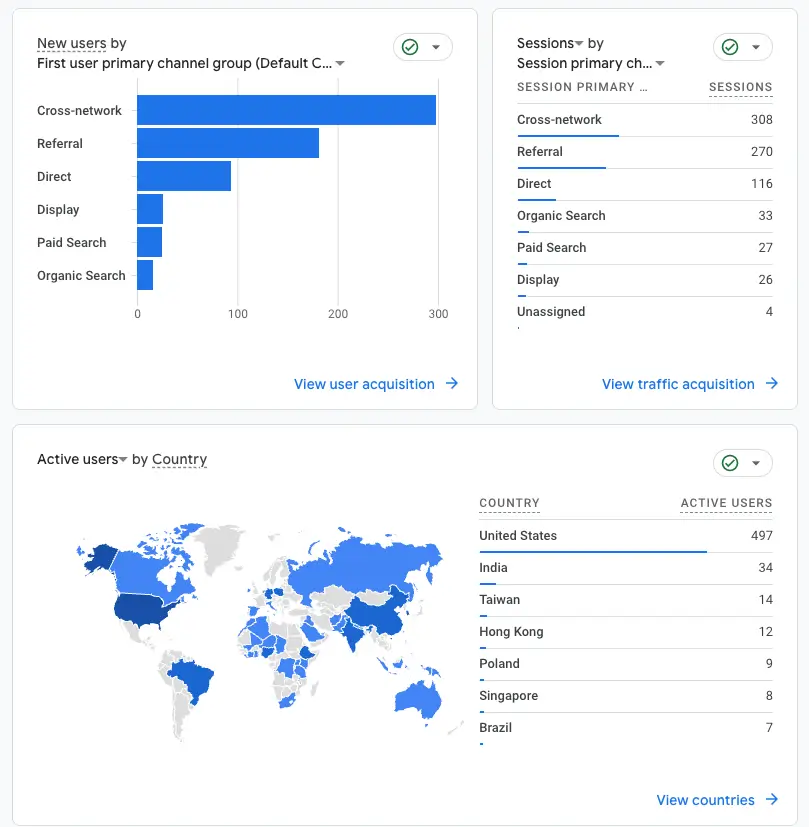The width and height of the screenshot is (809, 827).
Task: Click India row in country table
Action: (x=626, y=569)
